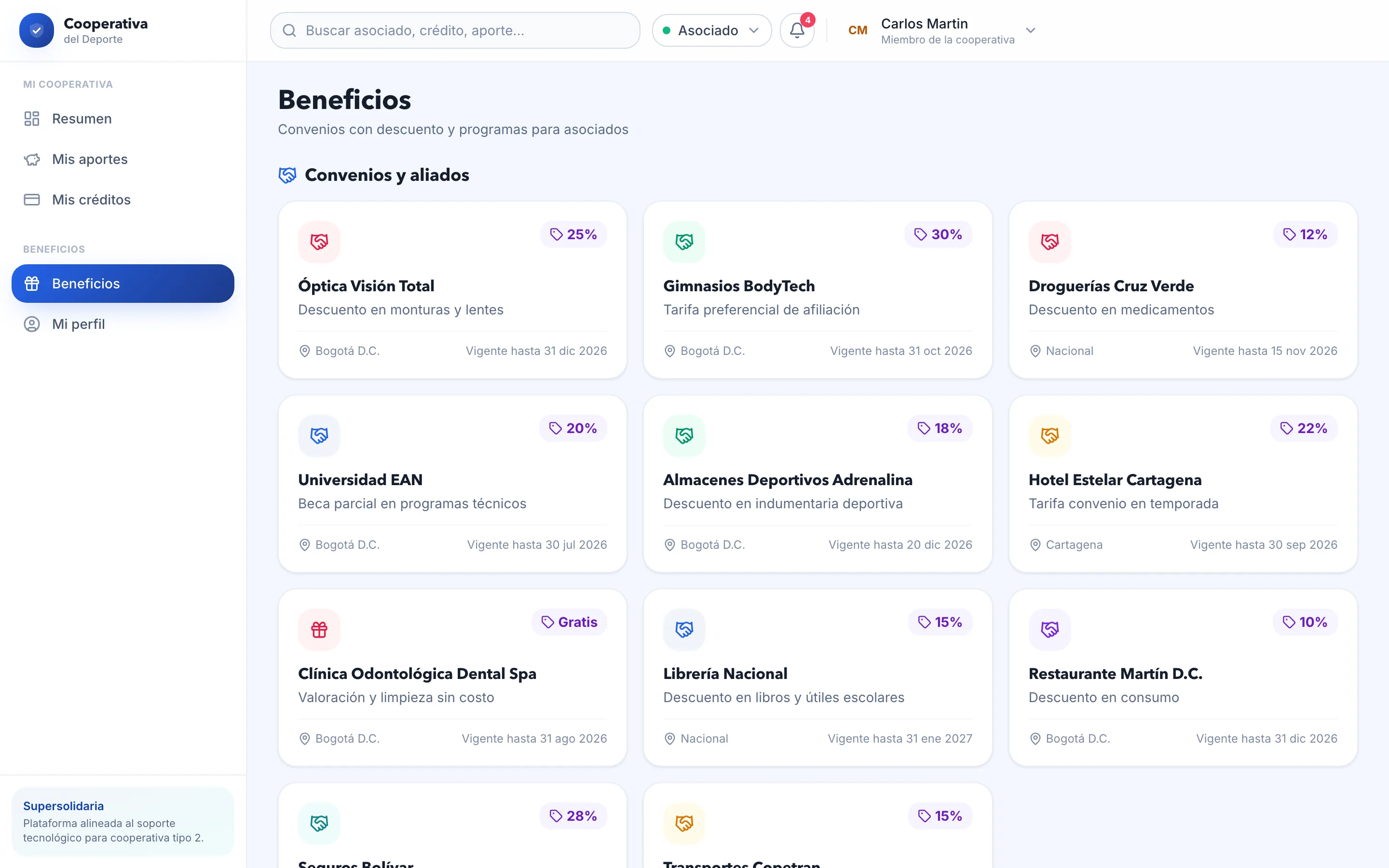Screen dimensions: 1389x868
Task: Open the Clínica Odontológica Dental Spa title
Action: pyautogui.click(x=417, y=674)
